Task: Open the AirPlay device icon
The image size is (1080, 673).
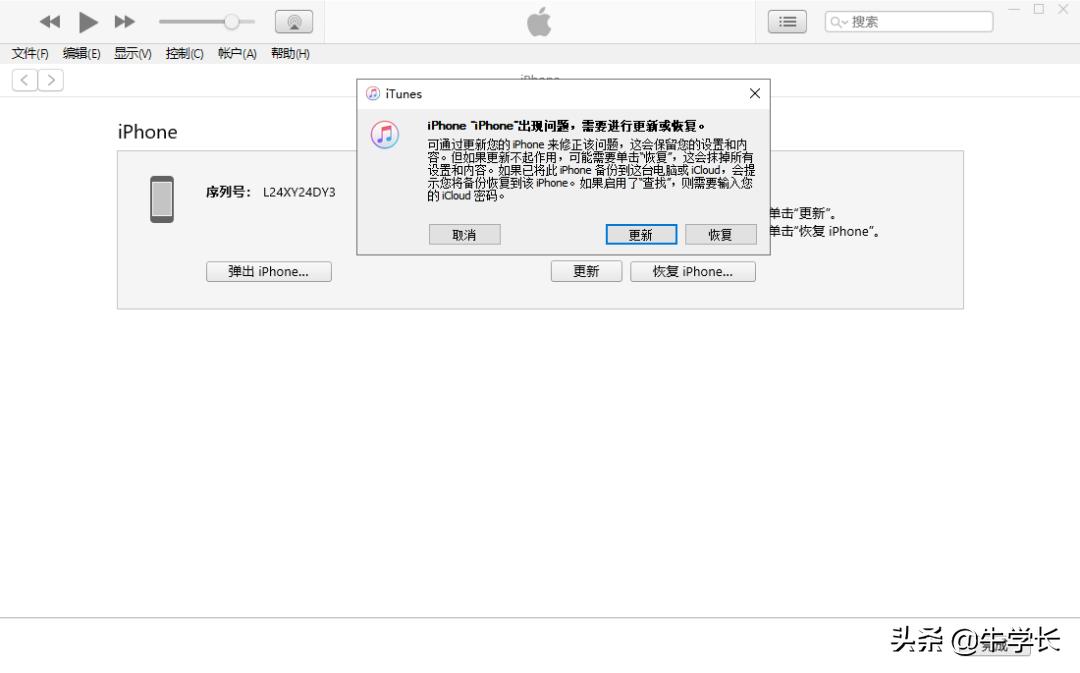Action: (293, 20)
